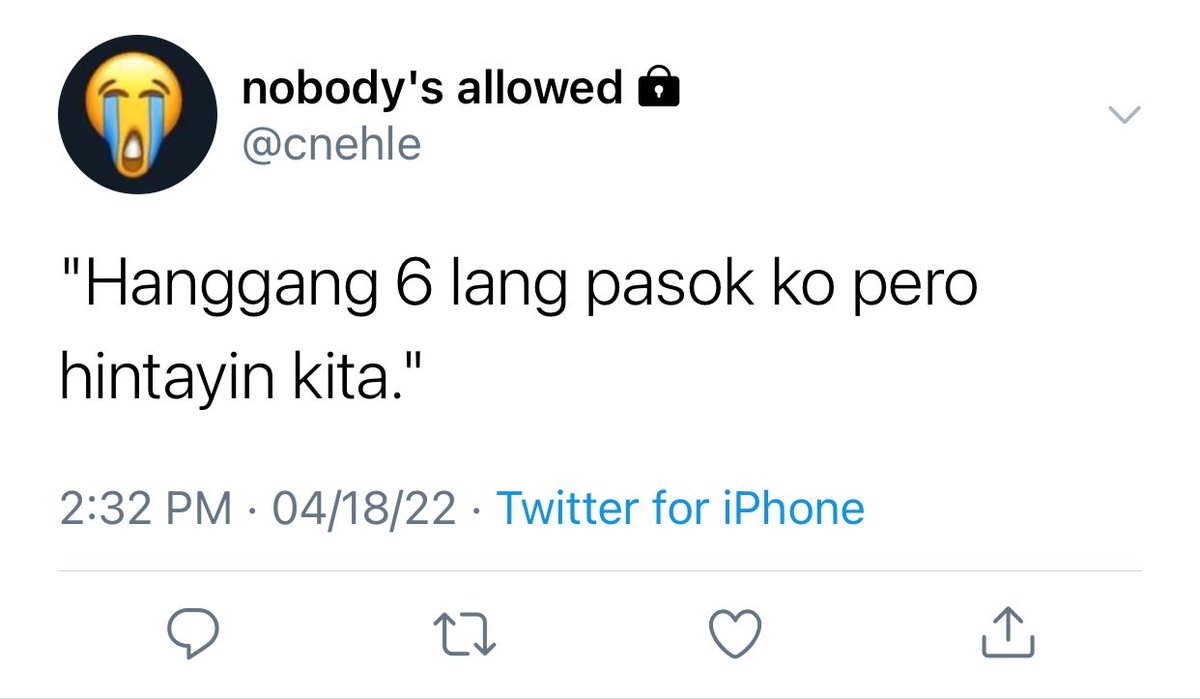Click the divider line above the action icons
This screenshot has height=699, width=1200.
pos(600,571)
